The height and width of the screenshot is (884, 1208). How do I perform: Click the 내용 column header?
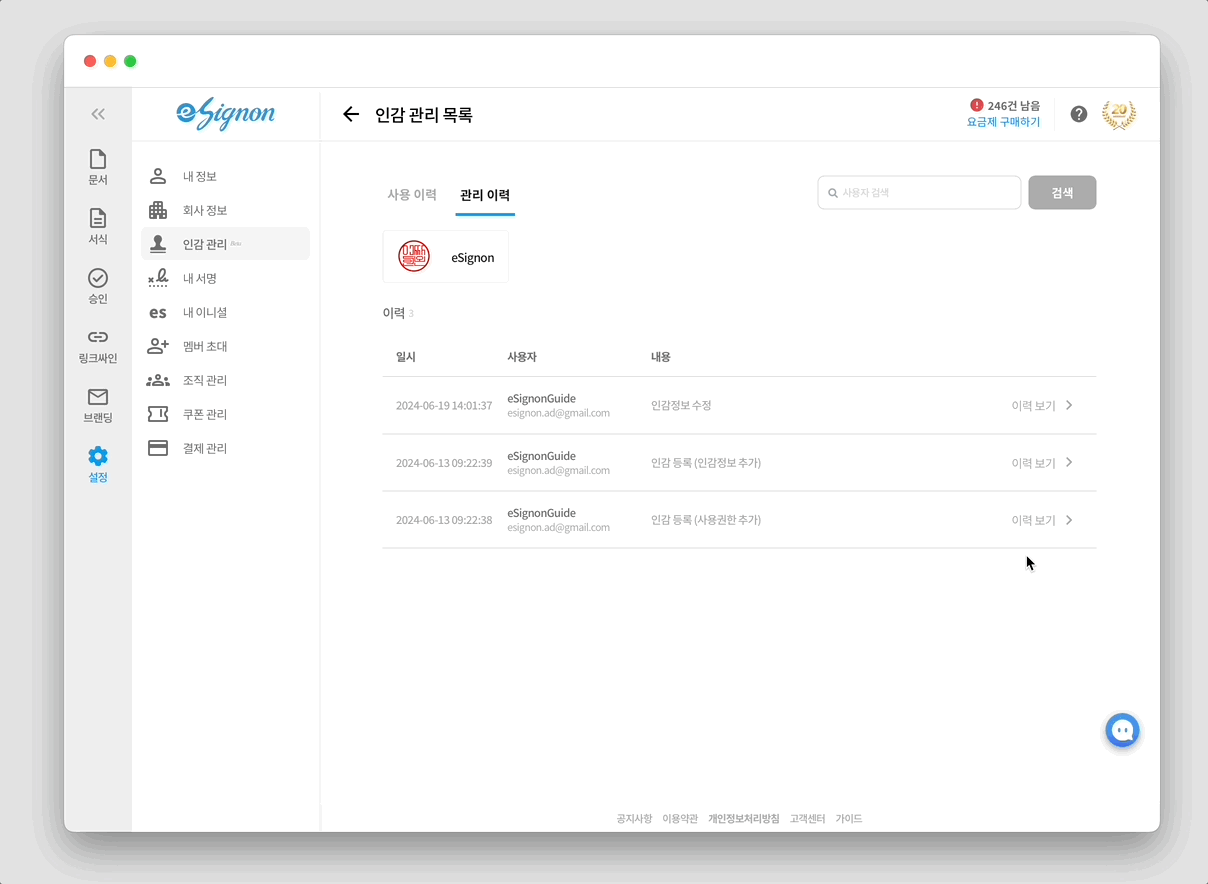pyautogui.click(x=661, y=357)
